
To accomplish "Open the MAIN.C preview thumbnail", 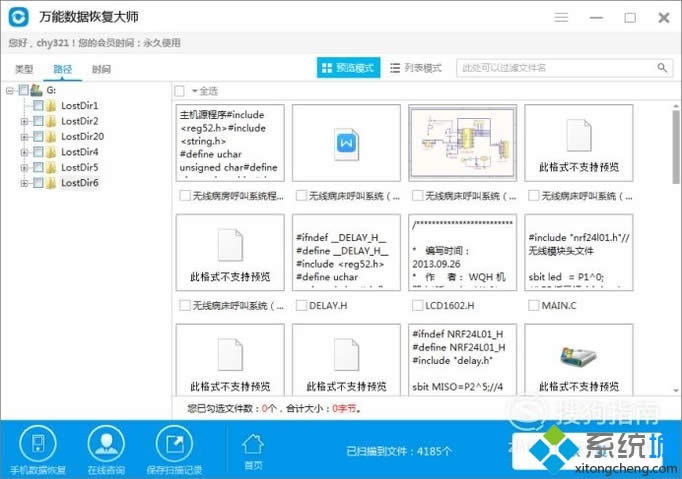I will 578,252.
